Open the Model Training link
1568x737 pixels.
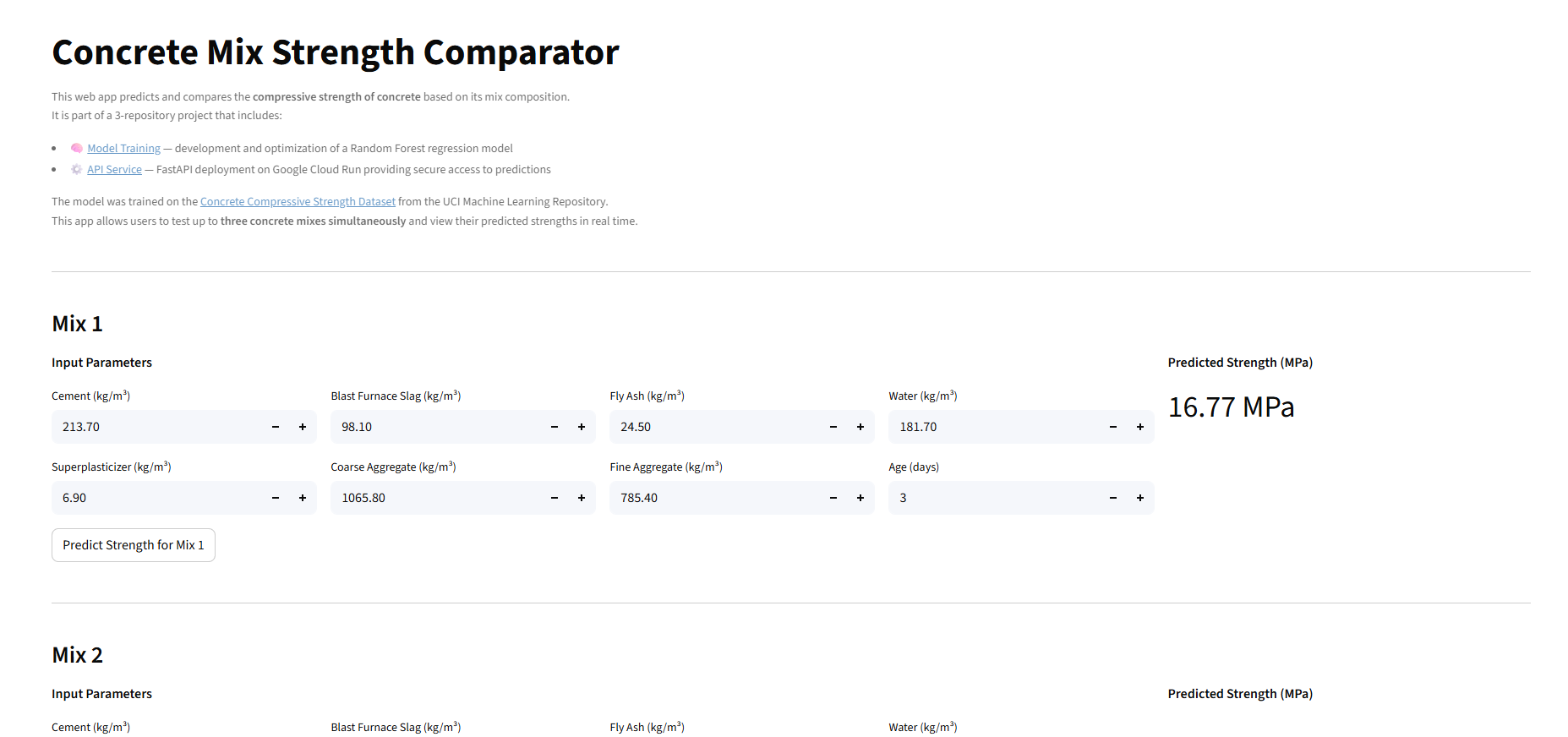pyautogui.click(x=123, y=149)
